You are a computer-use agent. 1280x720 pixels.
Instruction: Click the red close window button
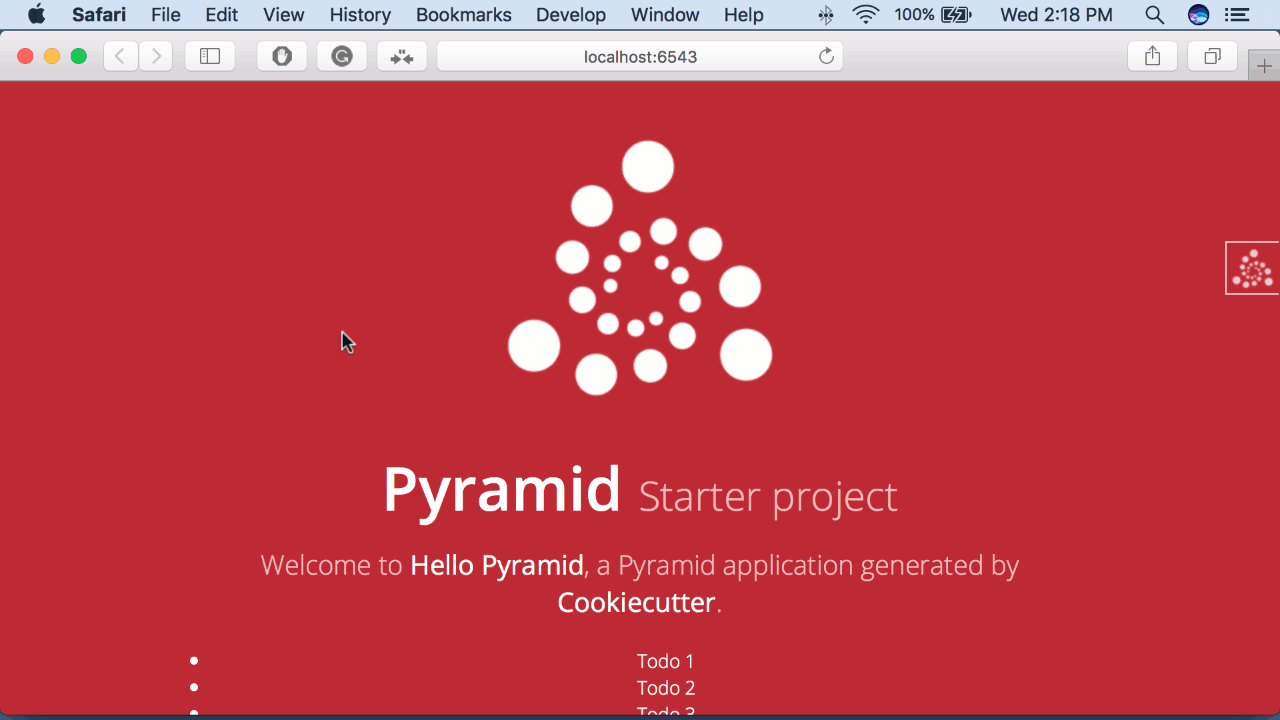[26, 57]
